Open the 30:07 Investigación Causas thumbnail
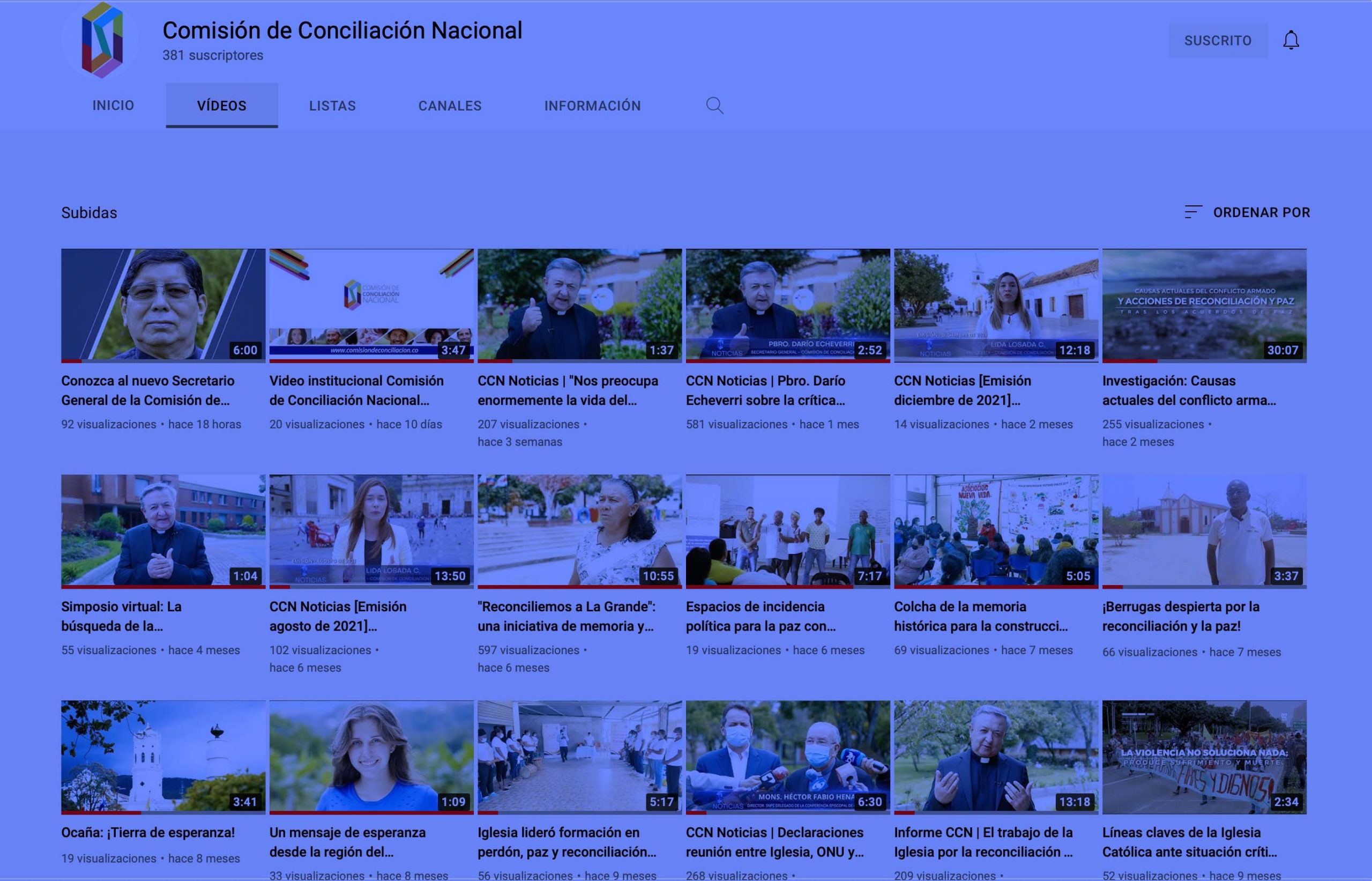Image resolution: width=1372 pixels, height=881 pixels. pyautogui.click(x=1204, y=306)
